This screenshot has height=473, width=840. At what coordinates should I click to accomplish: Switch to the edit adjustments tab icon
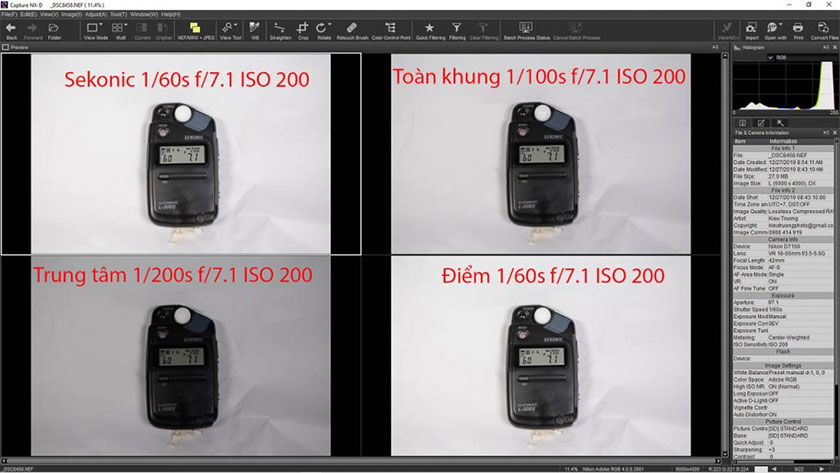[761, 123]
